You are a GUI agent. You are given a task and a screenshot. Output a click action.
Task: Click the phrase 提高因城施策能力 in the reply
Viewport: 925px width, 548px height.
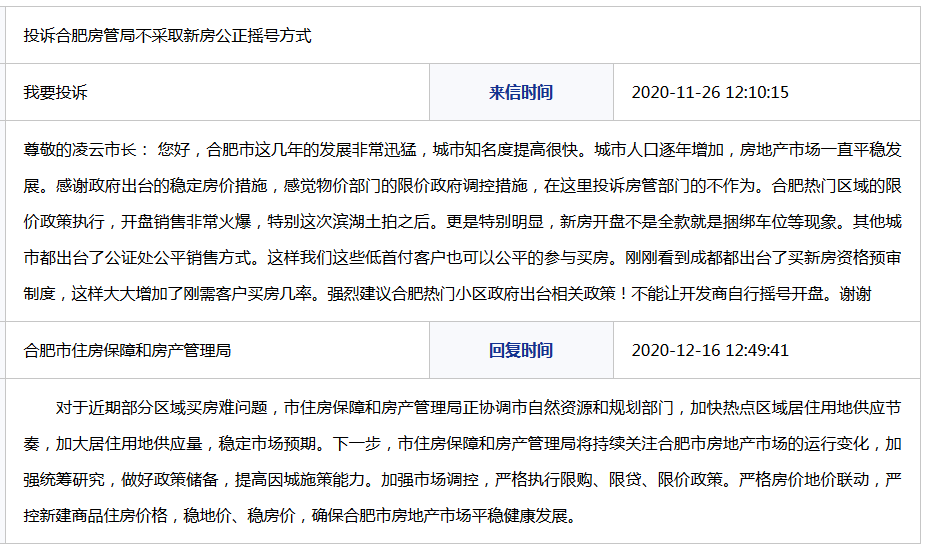click(x=308, y=480)
